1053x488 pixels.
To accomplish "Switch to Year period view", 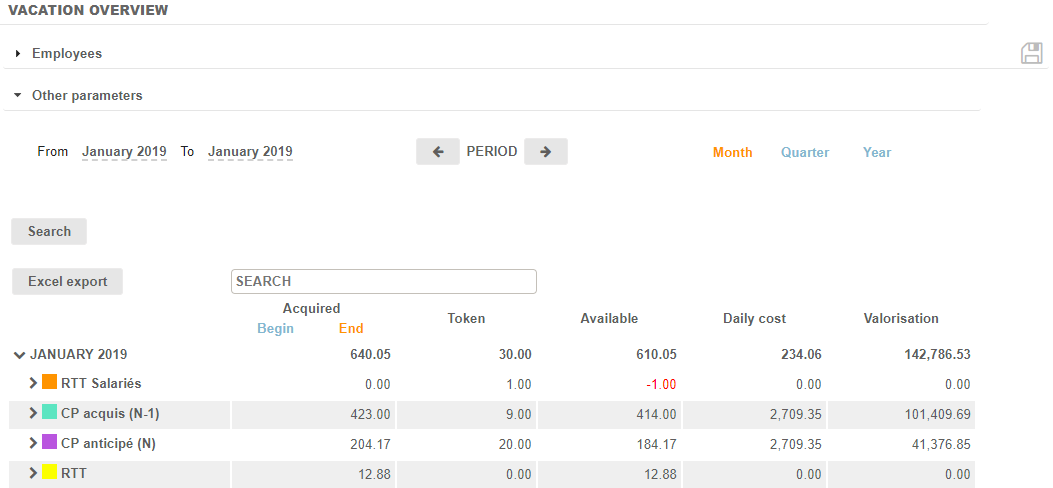I will coord(876,153).
